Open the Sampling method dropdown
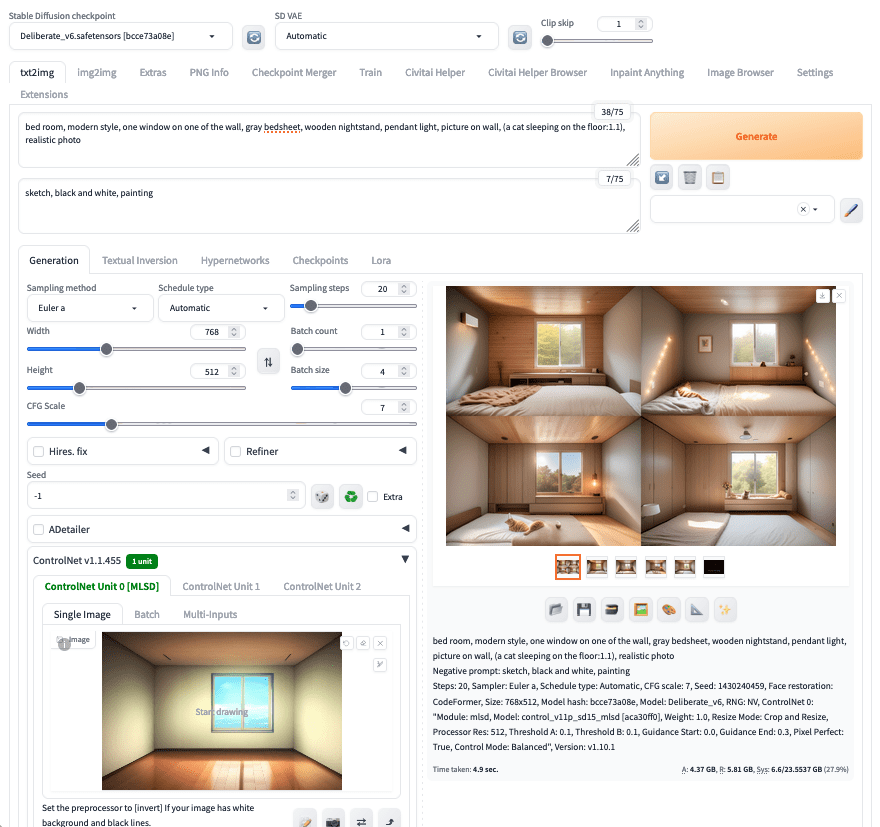Image resolution: width=880 pixels, height=827 pixels. point(90,308)
